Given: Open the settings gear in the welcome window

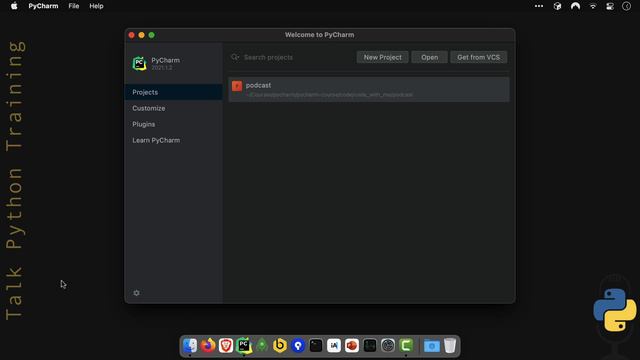Looking at the screenshot, I should click(136, 293).
